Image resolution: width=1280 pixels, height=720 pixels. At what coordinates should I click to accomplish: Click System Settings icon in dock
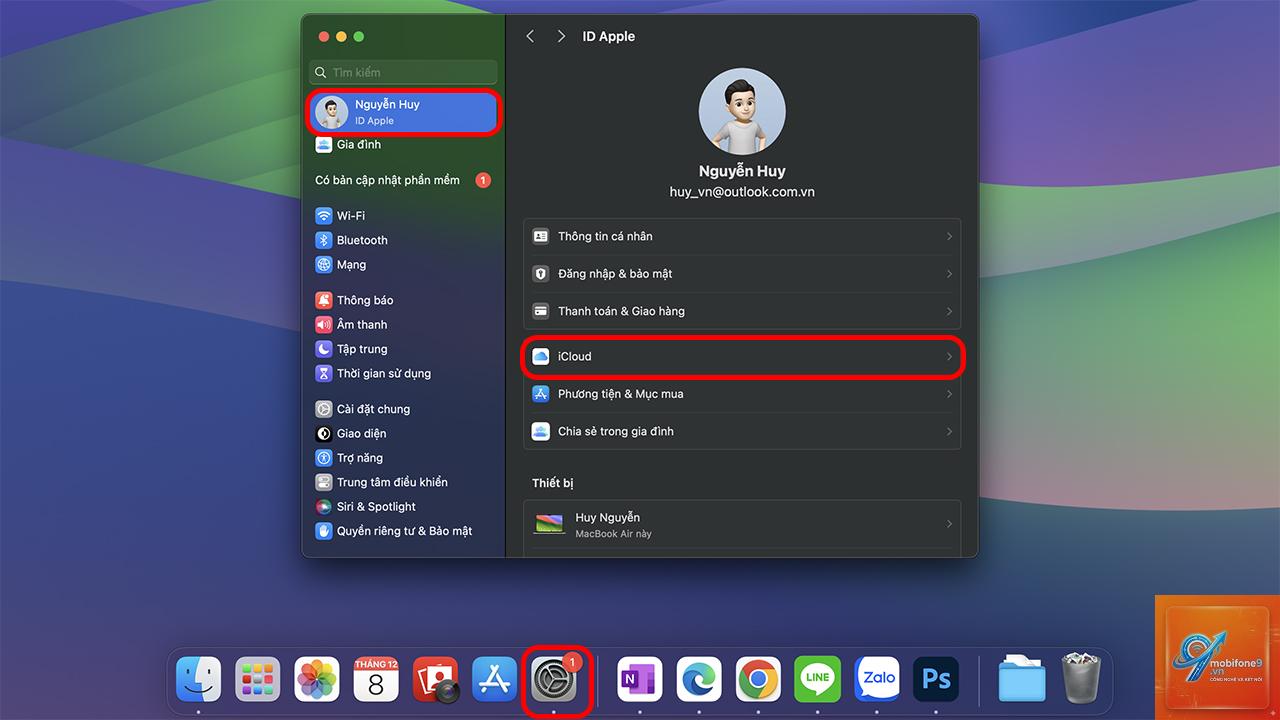coord(553,680)
